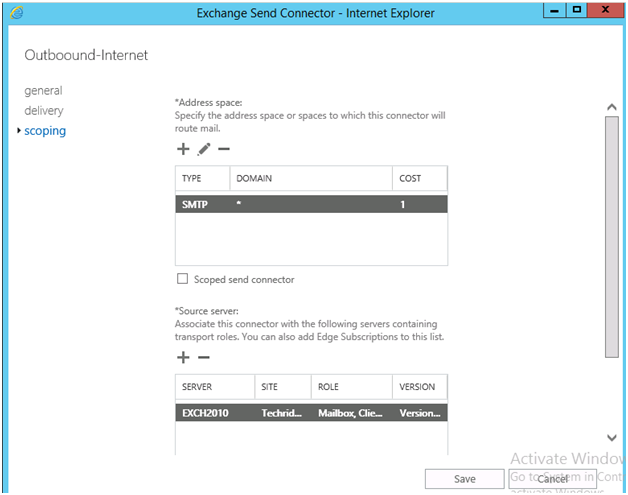
Task: Enable Scoped send connector checkbox
Action: [183, 279]
